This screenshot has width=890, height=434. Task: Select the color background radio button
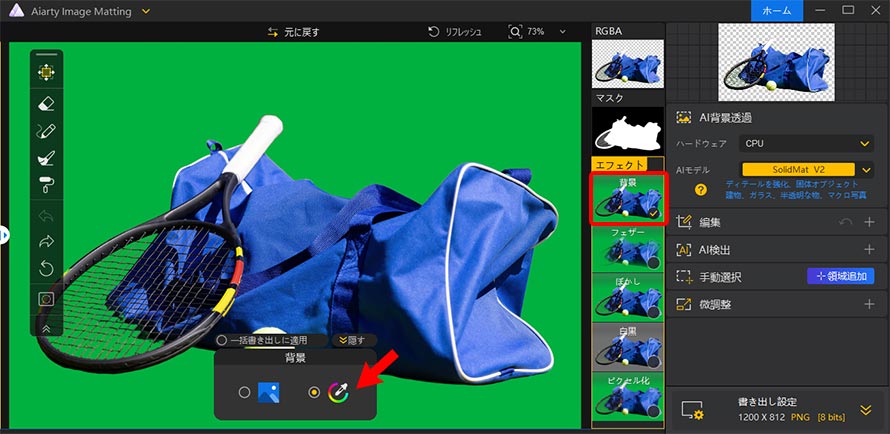click(314, 393)
